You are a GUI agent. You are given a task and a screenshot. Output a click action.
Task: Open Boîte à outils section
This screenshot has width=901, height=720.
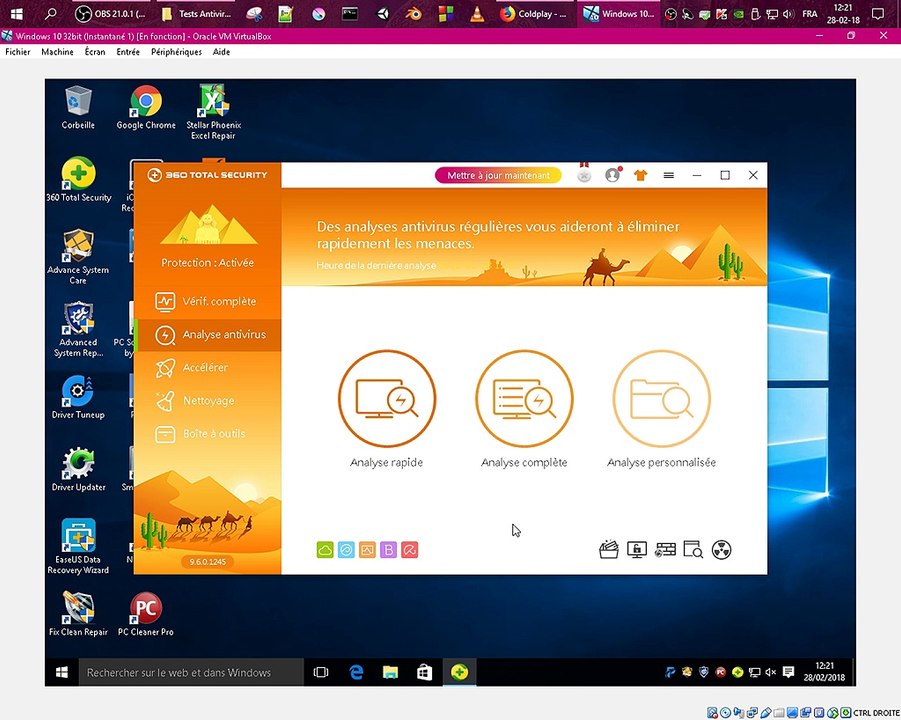pos(207,434)
